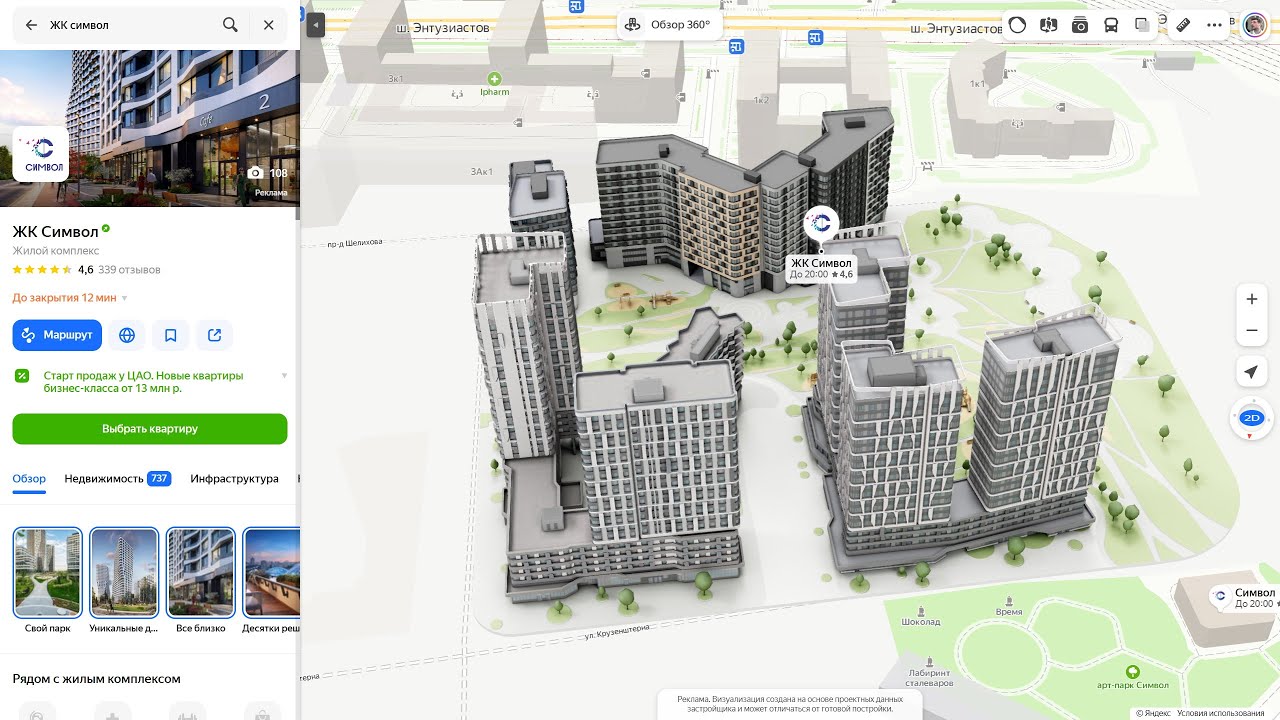This screenshot has width=1280, height=720.
Task: Open the Свой парк story thumbnail
Action: pos(47,572)
